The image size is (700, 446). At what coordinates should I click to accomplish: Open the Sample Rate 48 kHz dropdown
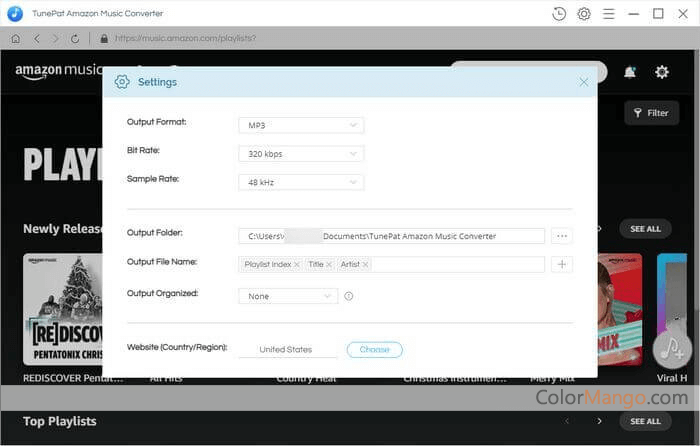click(x=301, y=183)
